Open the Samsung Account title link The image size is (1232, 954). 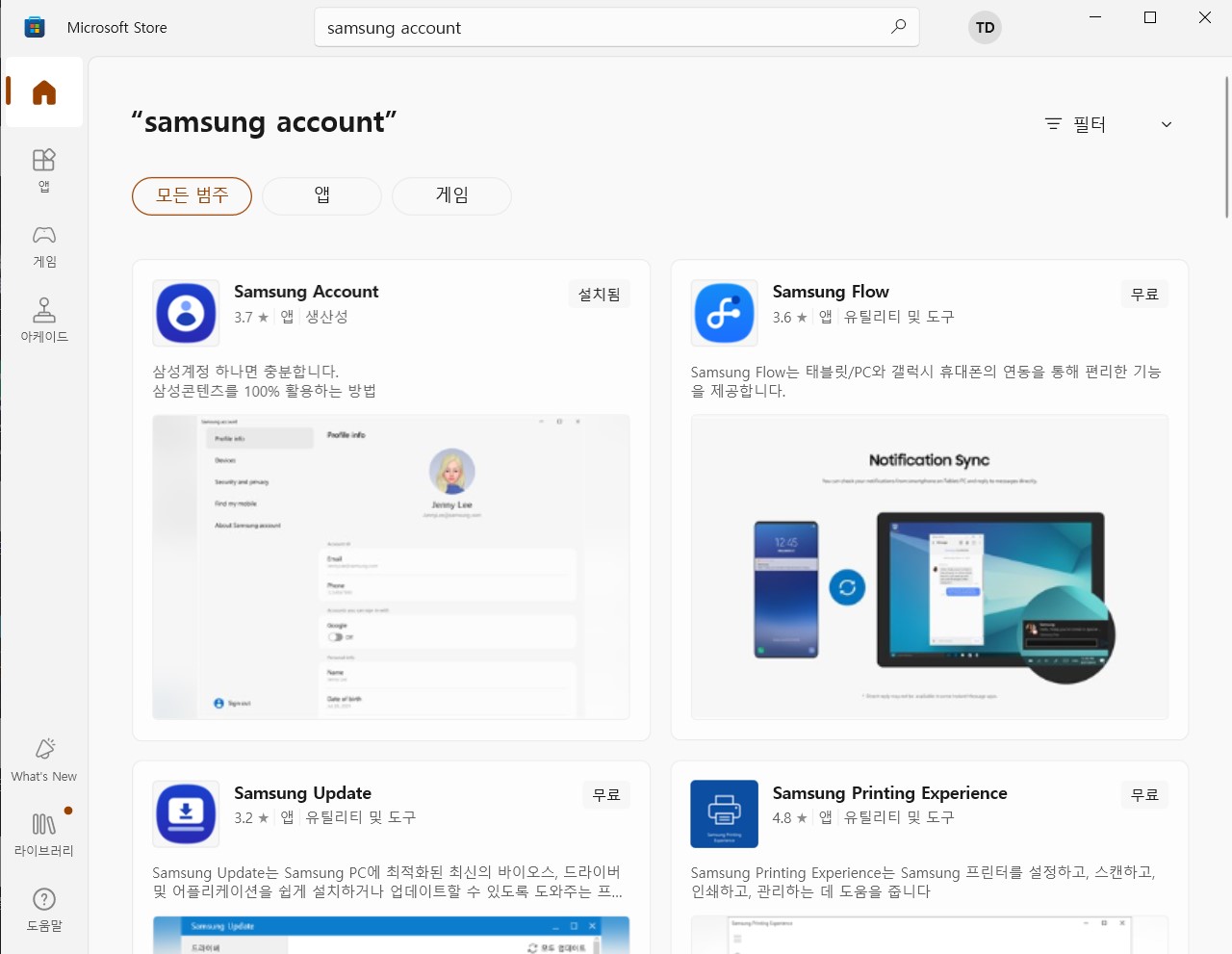pos(306,292)
